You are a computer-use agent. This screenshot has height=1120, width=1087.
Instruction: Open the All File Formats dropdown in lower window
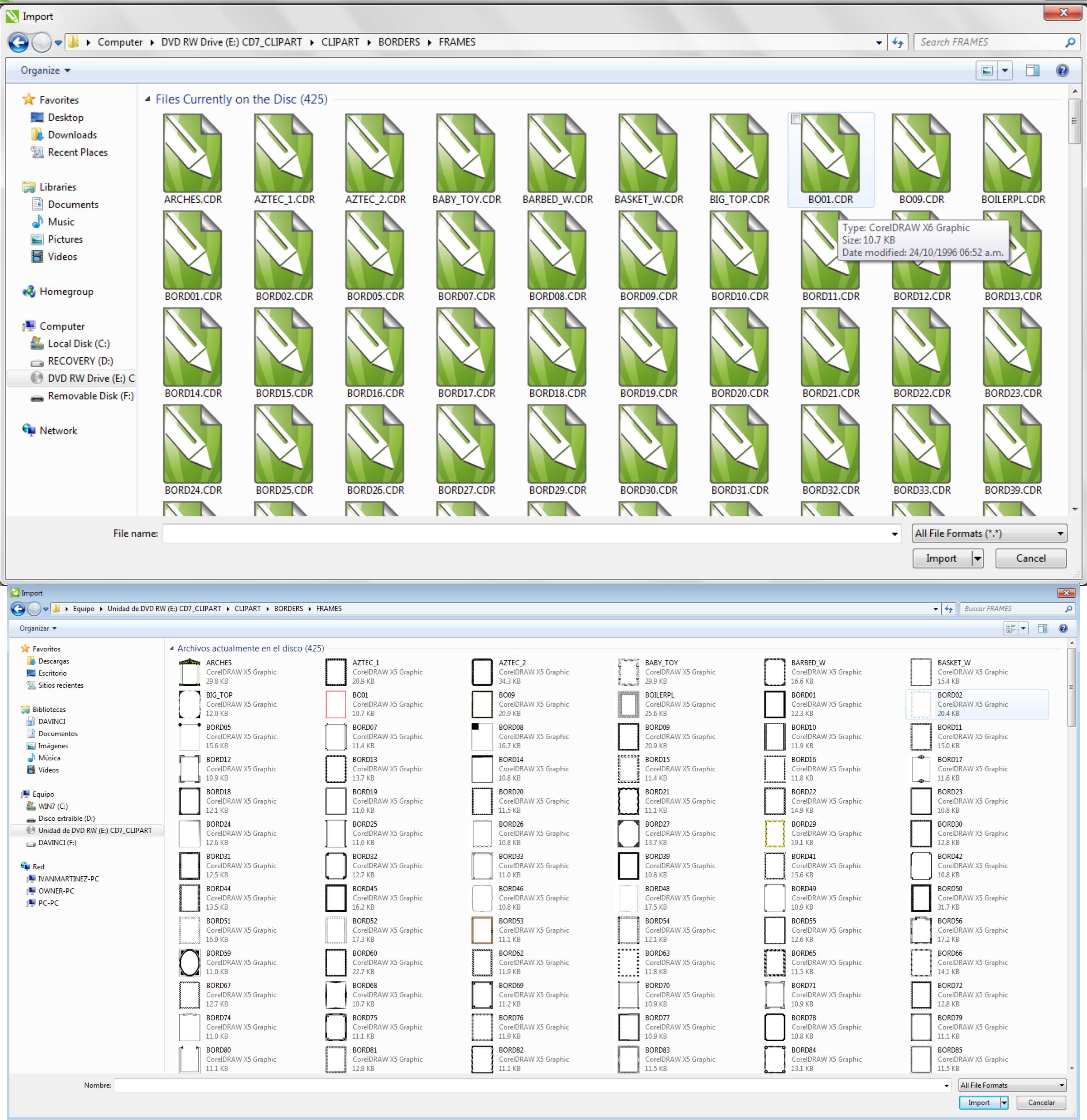1012,1085
